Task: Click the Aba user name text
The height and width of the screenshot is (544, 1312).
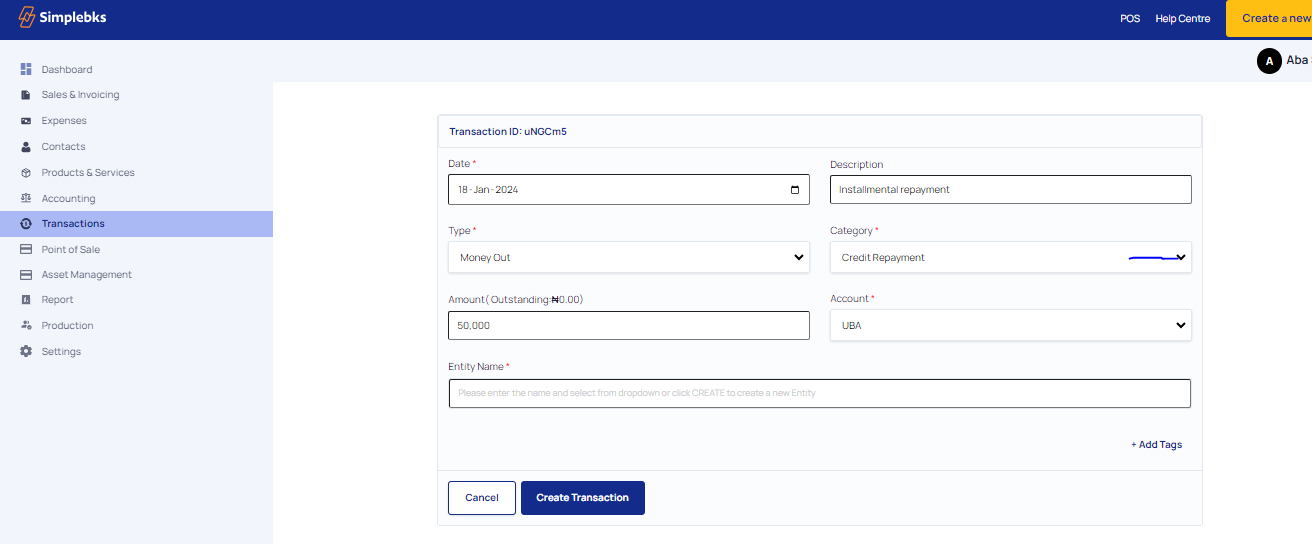Action: point(1298,60)
